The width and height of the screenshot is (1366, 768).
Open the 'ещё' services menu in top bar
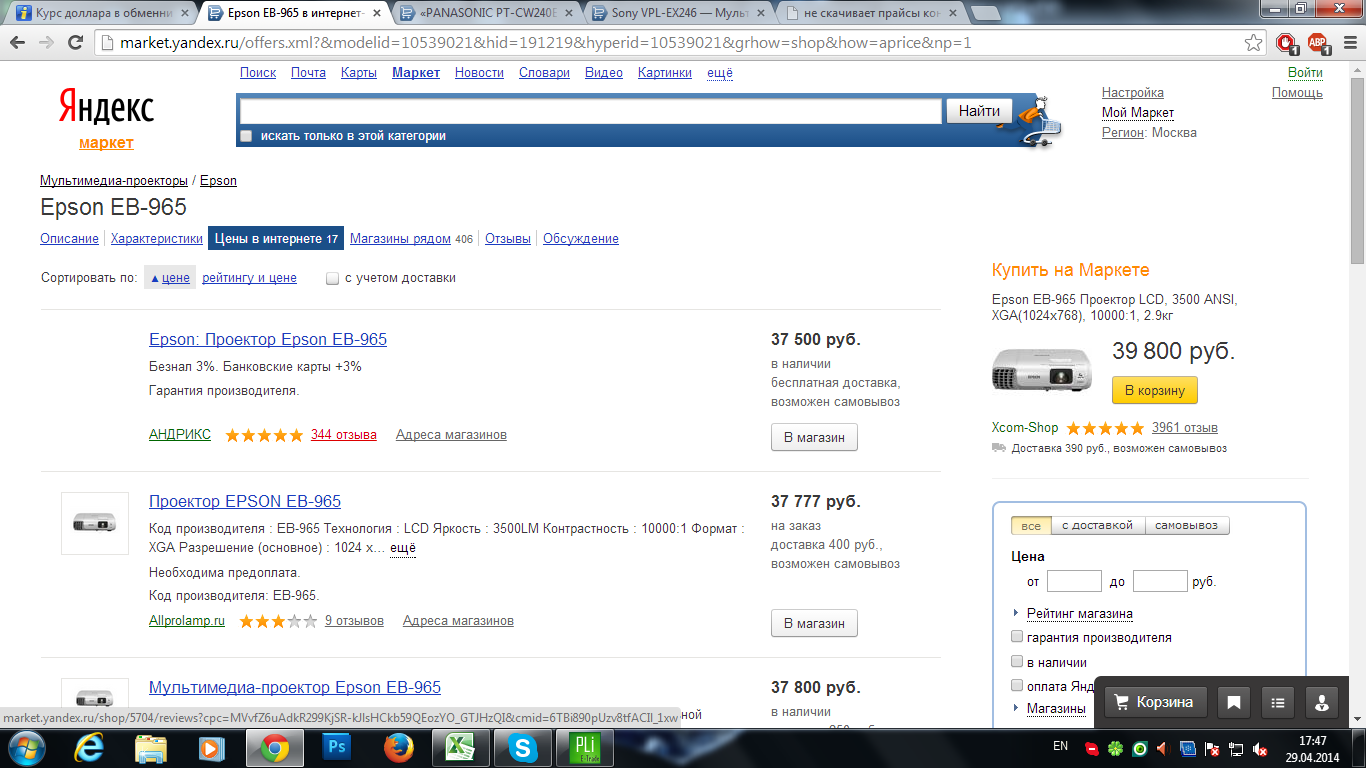coord(720,73)
